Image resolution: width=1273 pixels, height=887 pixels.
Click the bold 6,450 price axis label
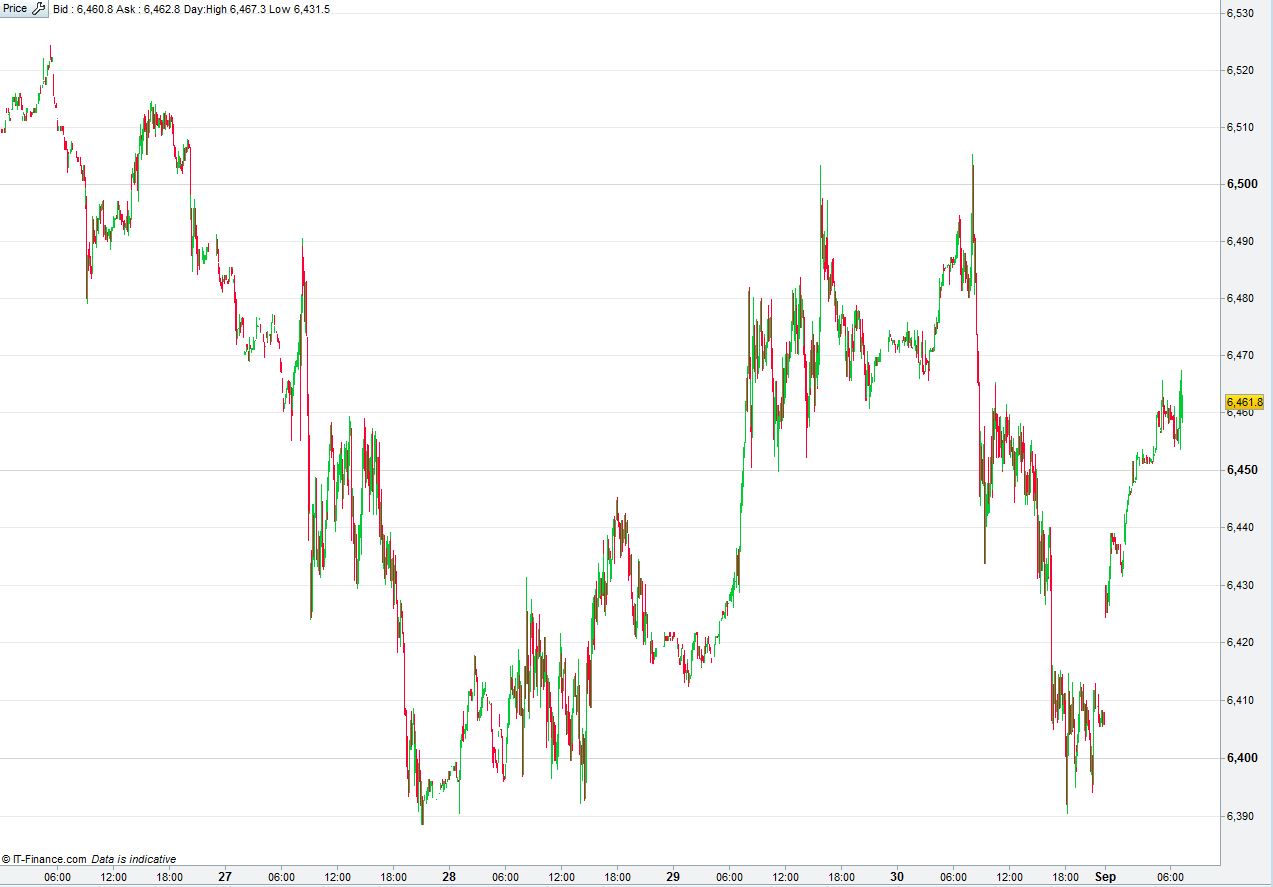pyautogui.click(x=1240, y=470)
